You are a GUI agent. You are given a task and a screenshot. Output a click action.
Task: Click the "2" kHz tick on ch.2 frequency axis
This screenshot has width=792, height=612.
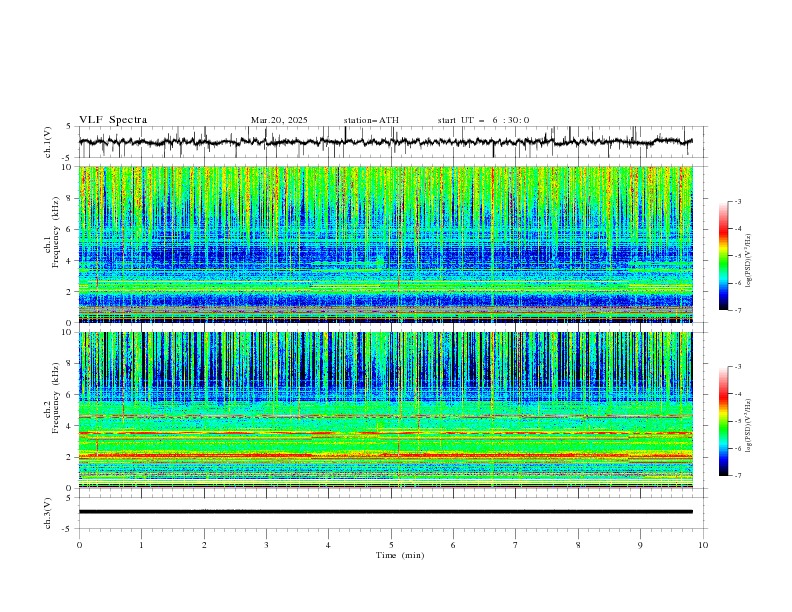coord(70,457)
